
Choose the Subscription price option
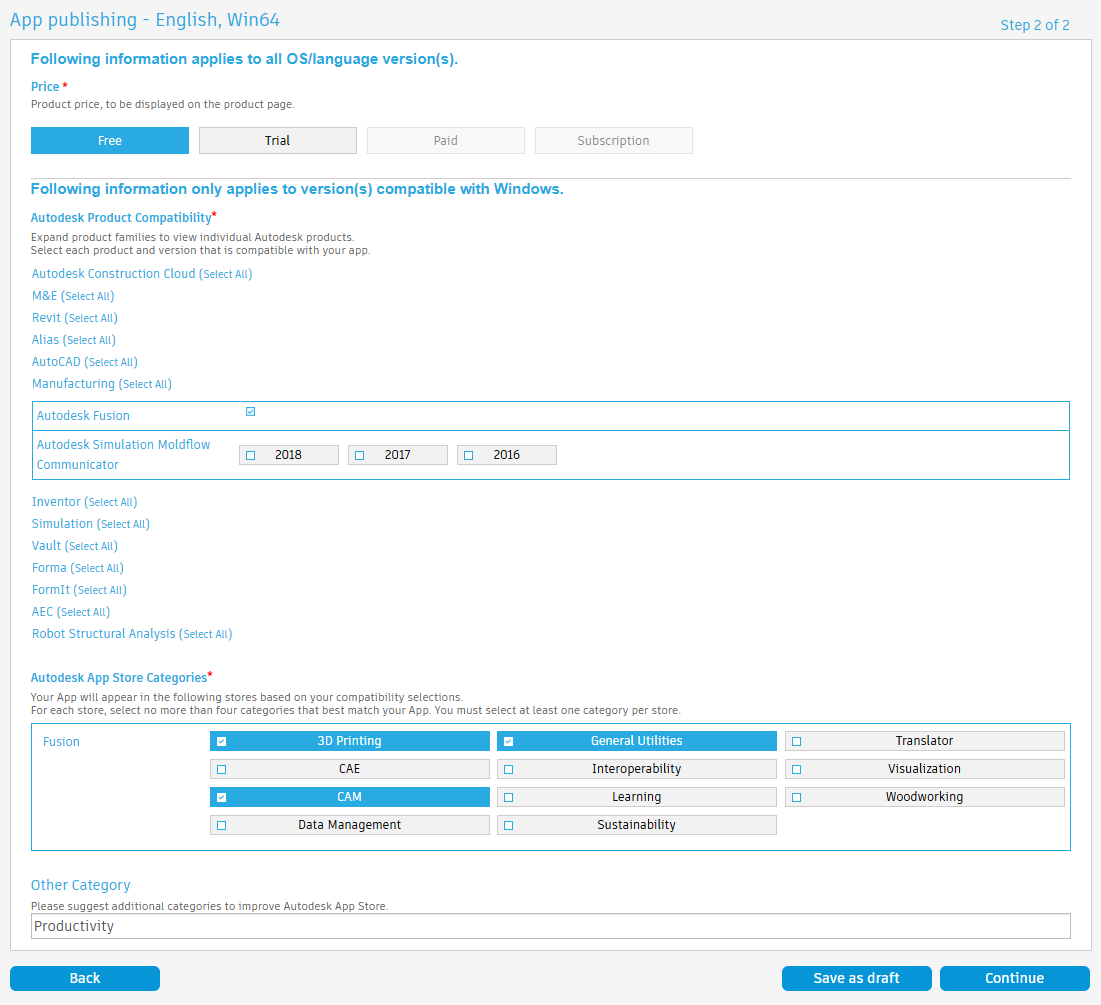coord(613,140)
